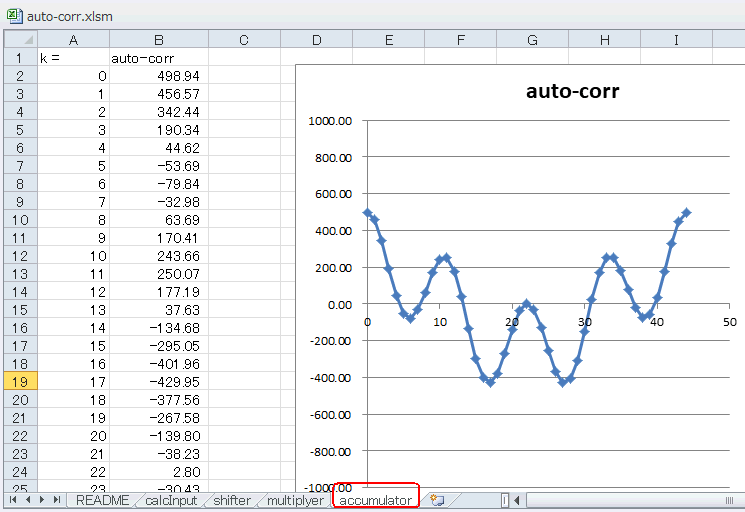Select cell with value -32.98
The image size is (745, 512).
[x=159, y=202]
